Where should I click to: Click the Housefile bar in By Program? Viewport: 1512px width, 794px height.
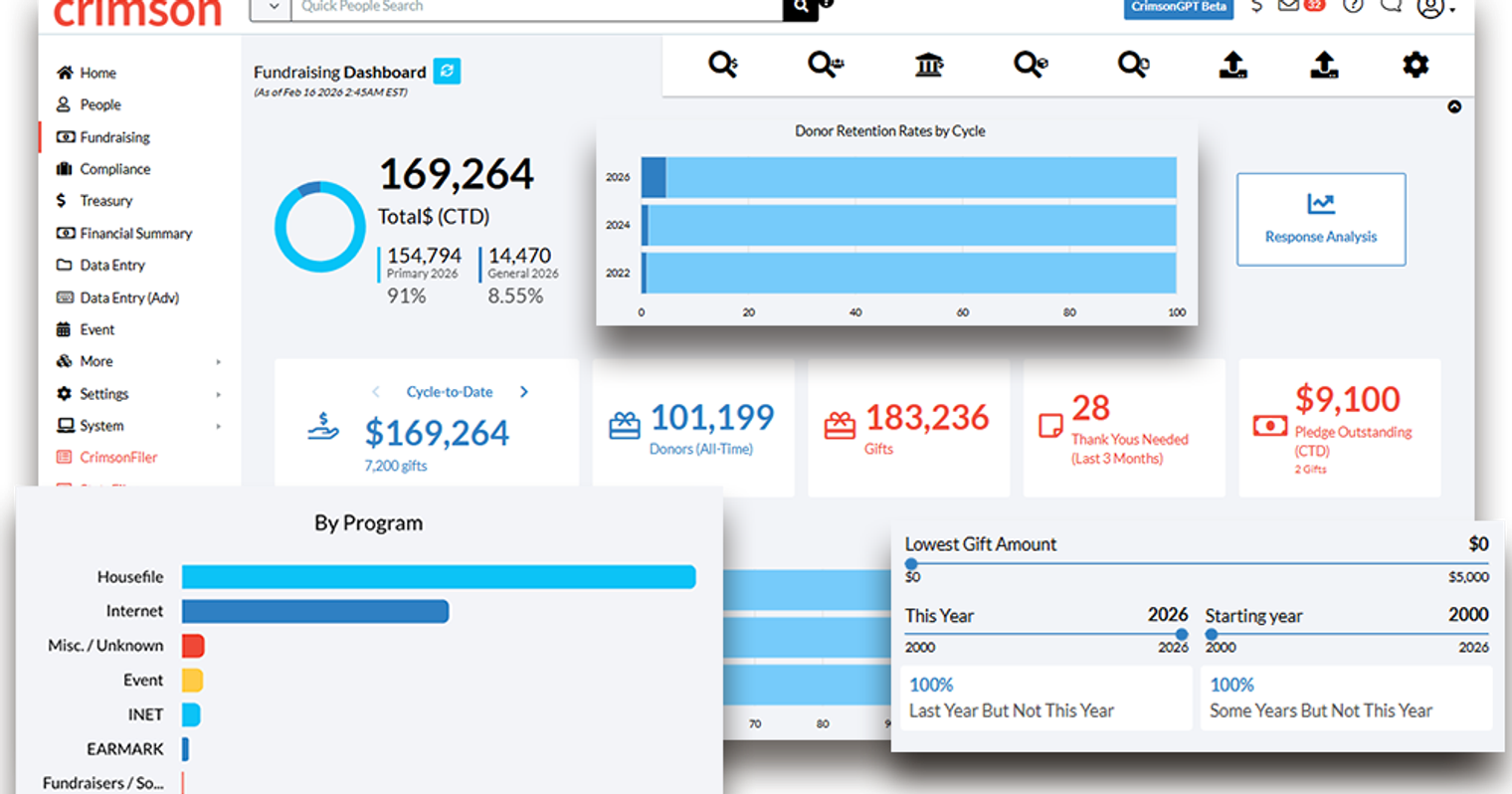pyautogui.click(x=439, y=577)
